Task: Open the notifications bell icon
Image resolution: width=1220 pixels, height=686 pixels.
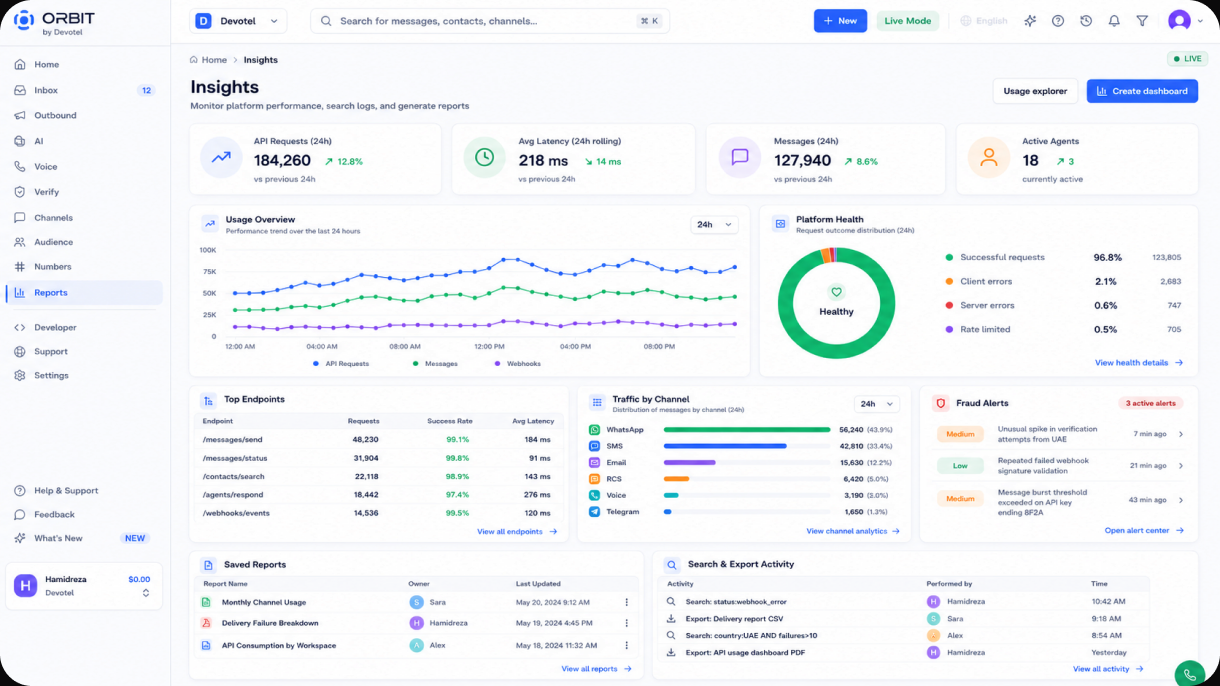Action: (x=1114, y=21)
